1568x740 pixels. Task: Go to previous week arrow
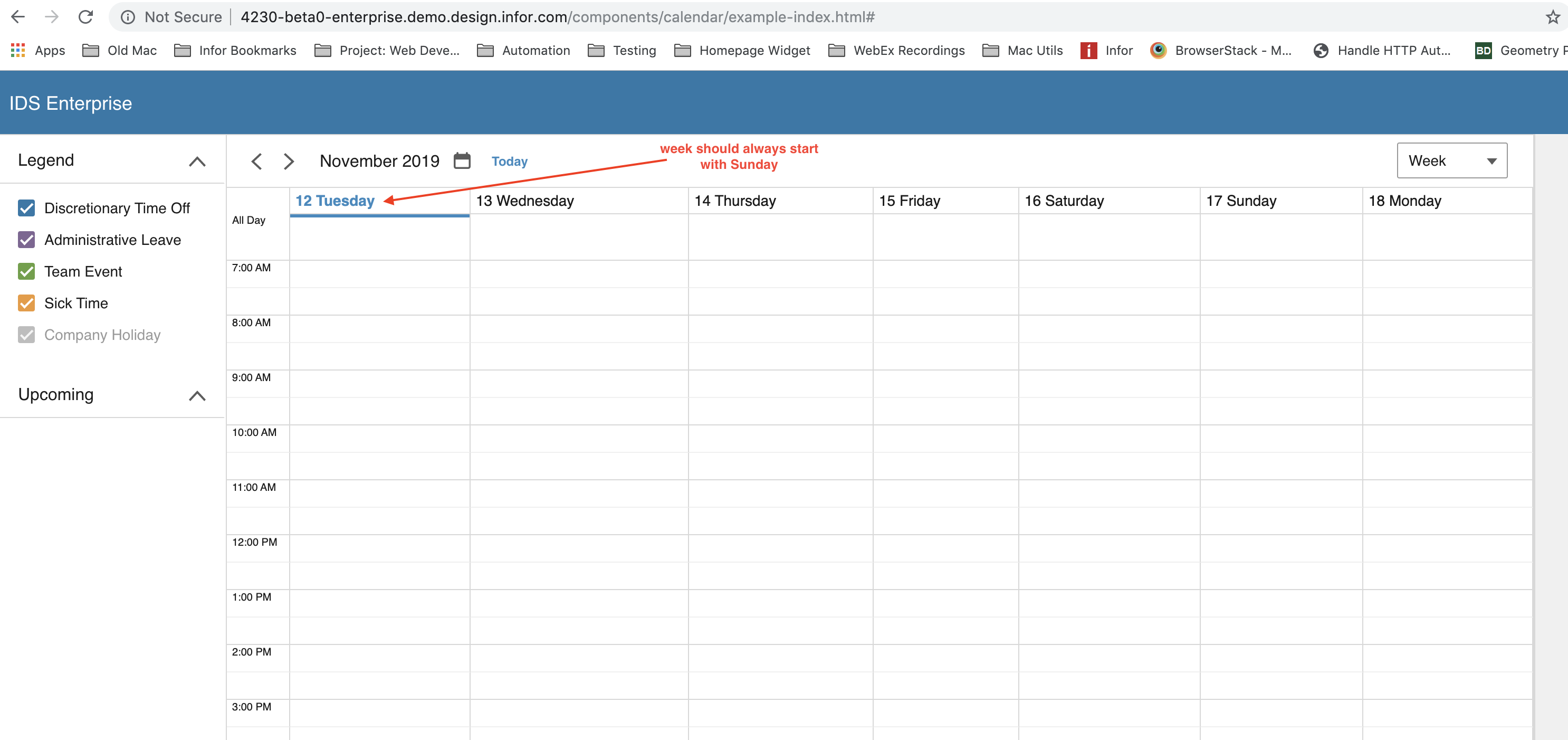[256, 162]
